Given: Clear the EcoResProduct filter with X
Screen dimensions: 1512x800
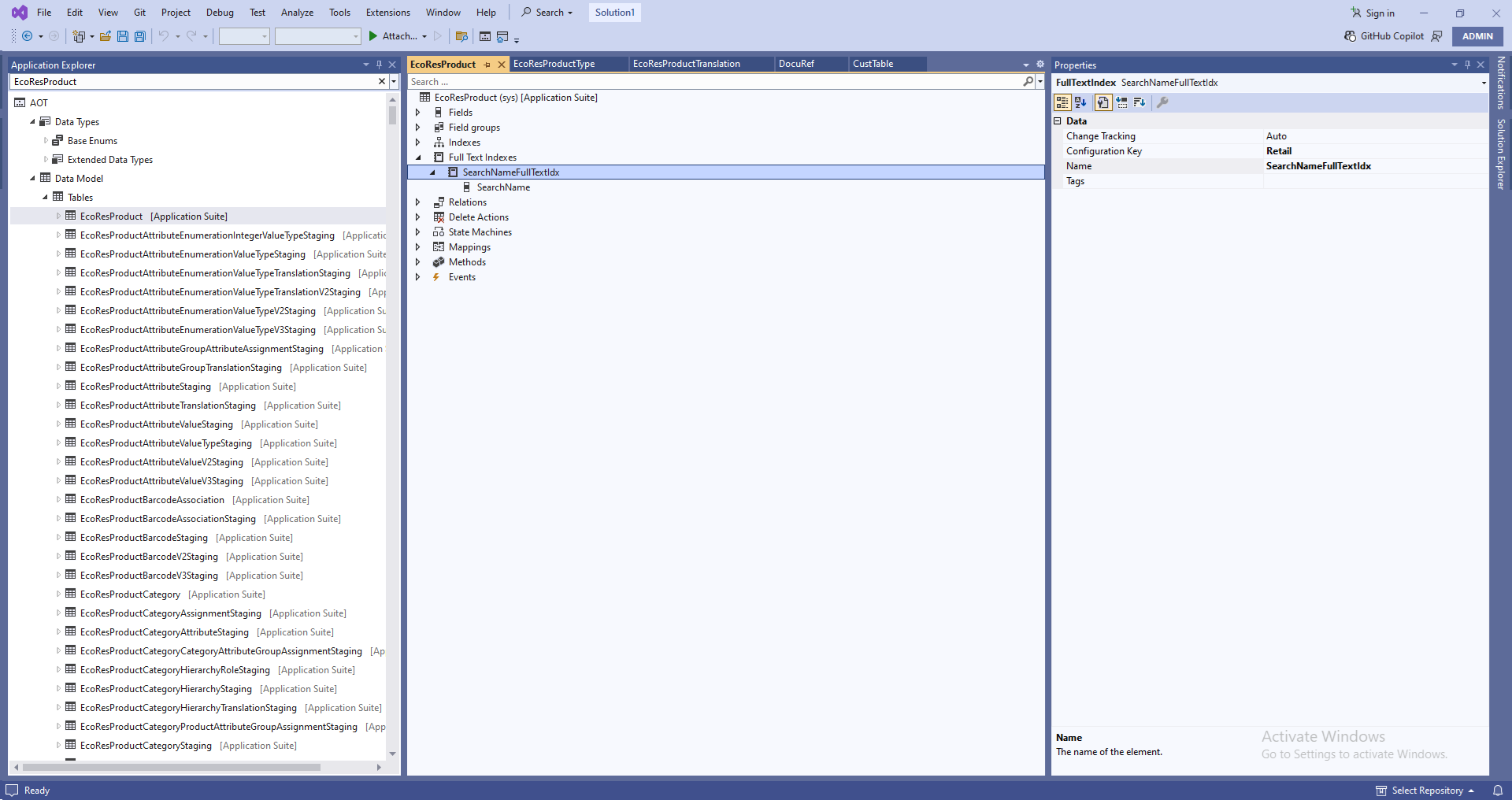Looking at the screenshot, I should 382,81.
